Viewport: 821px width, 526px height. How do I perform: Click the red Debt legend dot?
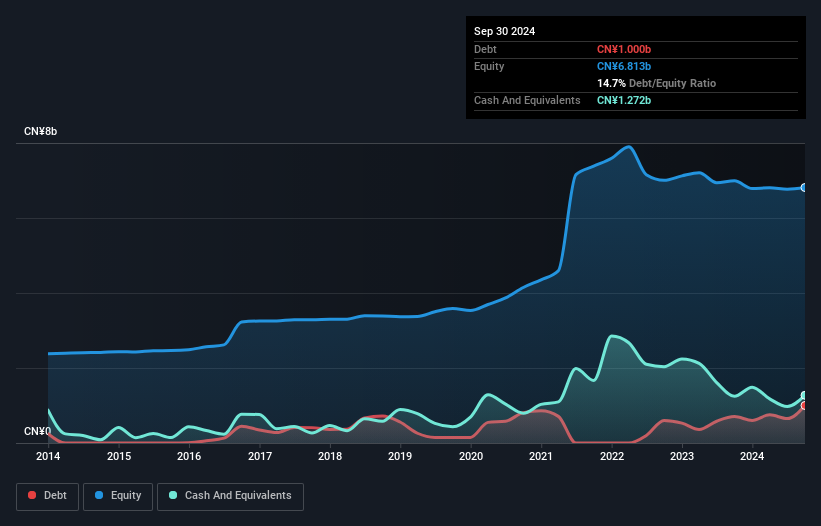[x=32, y=495]
